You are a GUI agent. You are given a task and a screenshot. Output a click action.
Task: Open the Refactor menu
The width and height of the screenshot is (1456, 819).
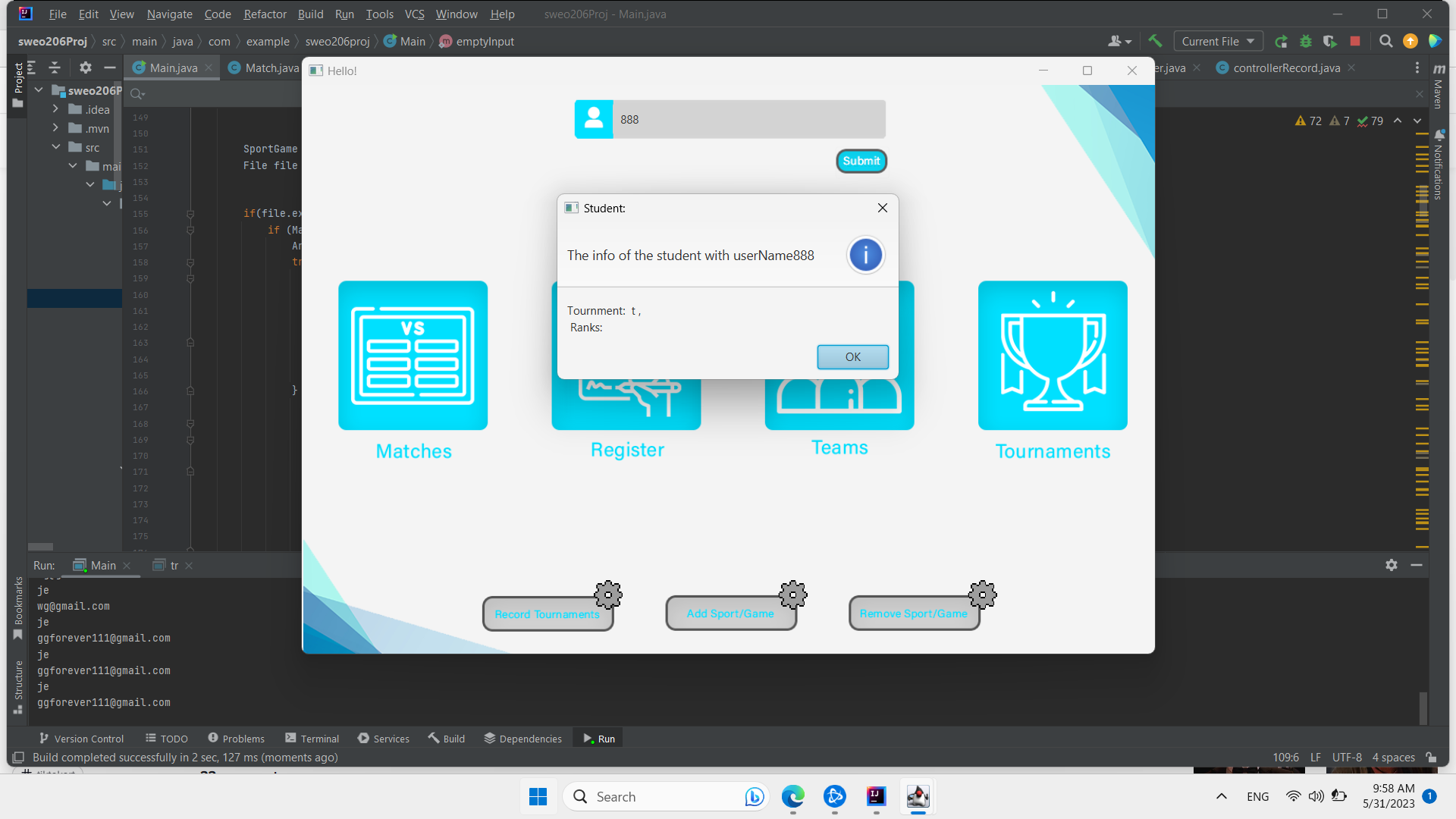click(265, 14)
